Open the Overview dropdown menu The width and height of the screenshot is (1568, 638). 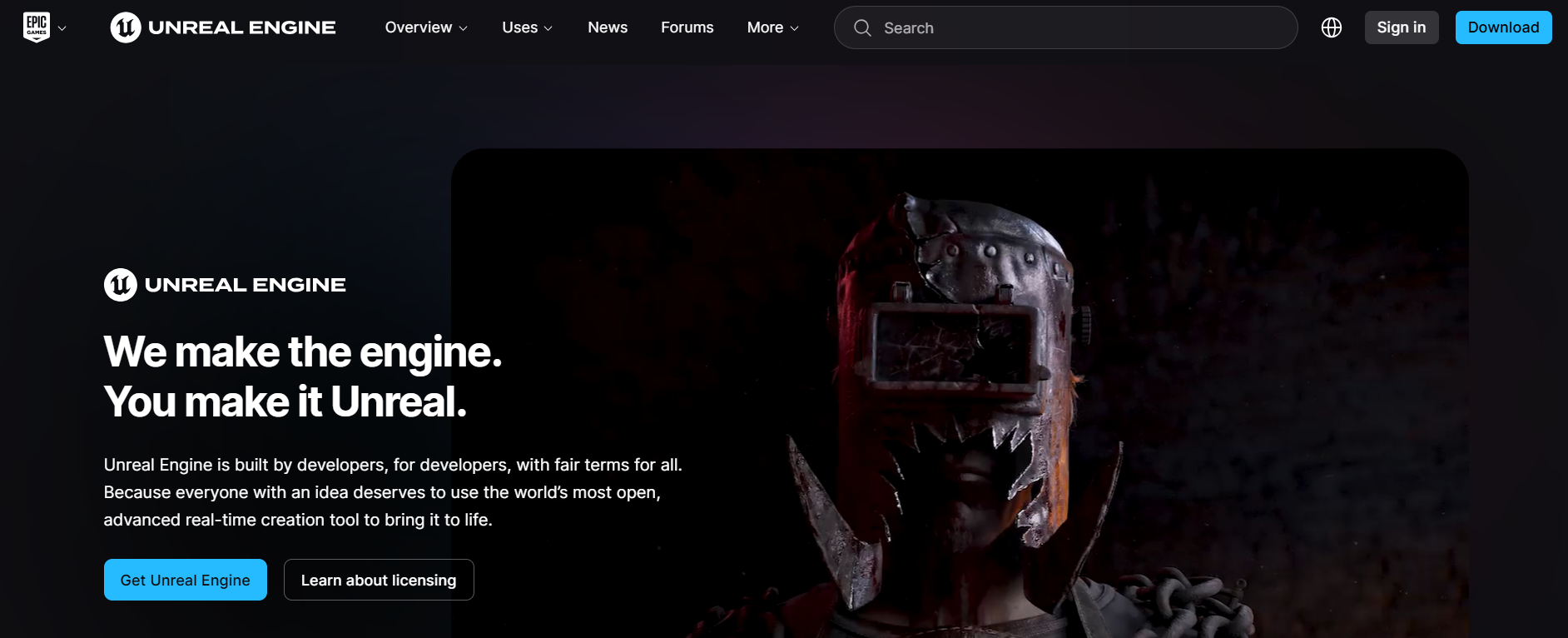426,27
